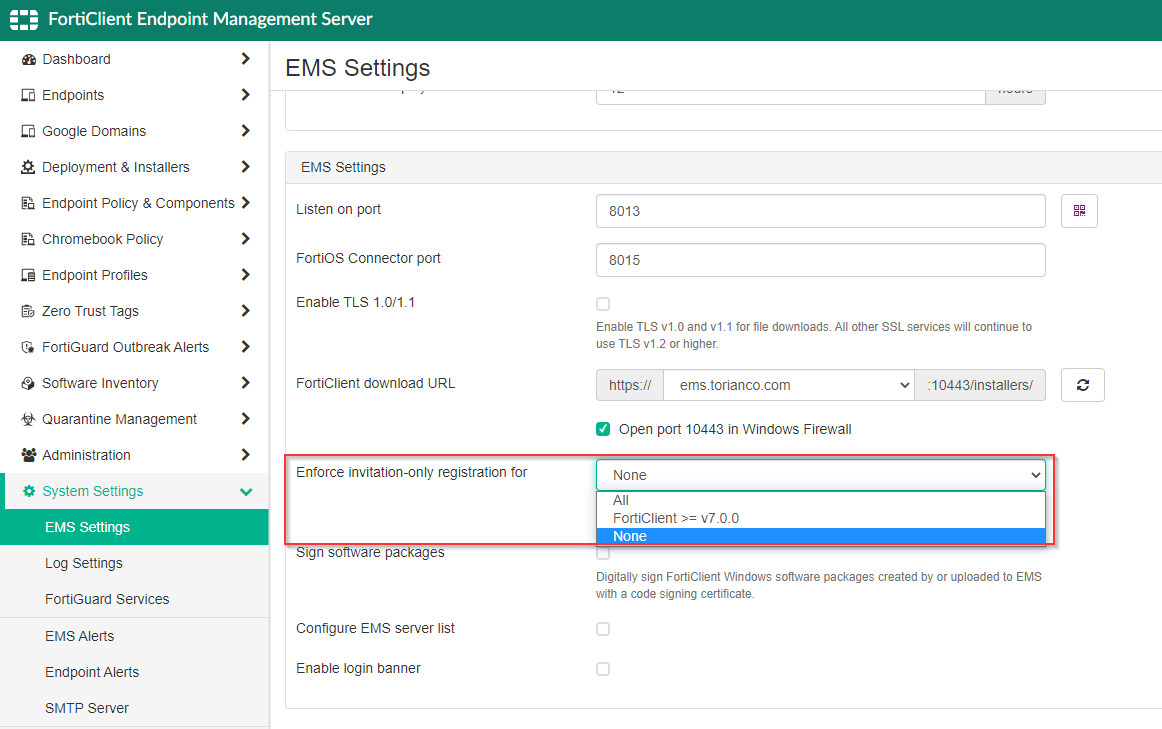Image resolution: width=1162 pixels, height=729 pixels.
Task: Open SMTP Server in sidebar
Action: point(134,708)
